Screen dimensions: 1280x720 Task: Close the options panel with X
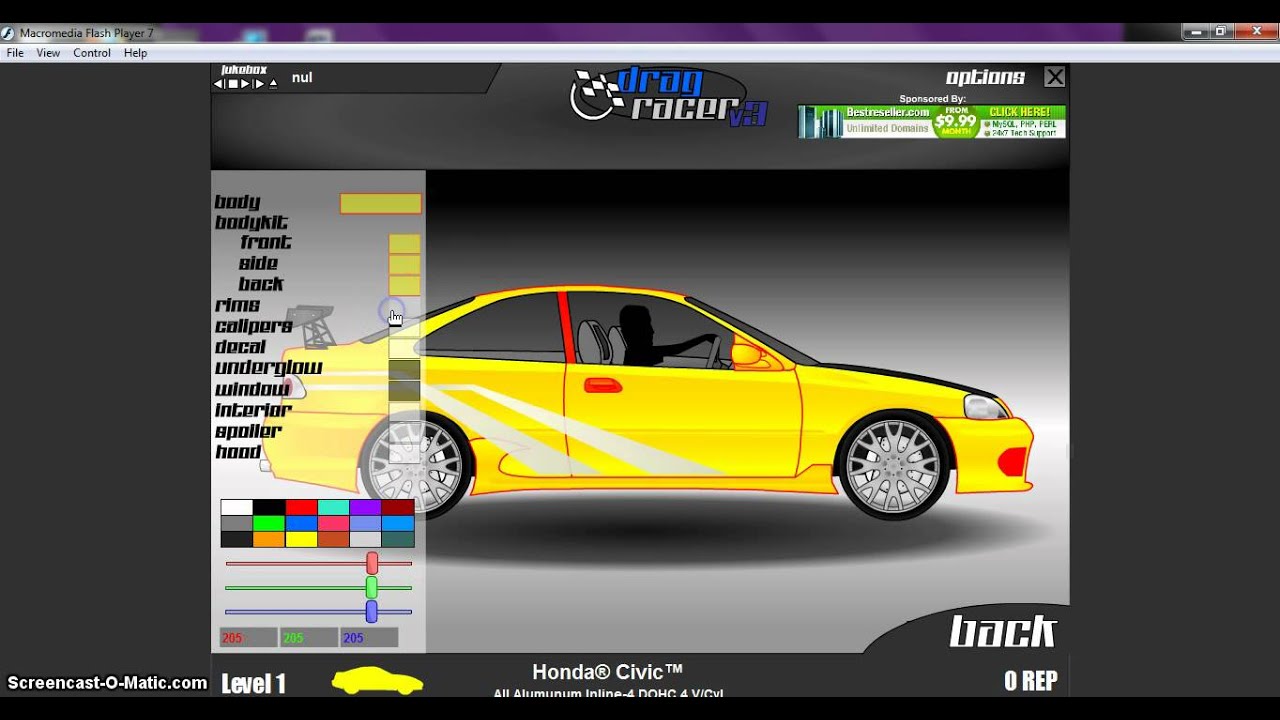1055,77
